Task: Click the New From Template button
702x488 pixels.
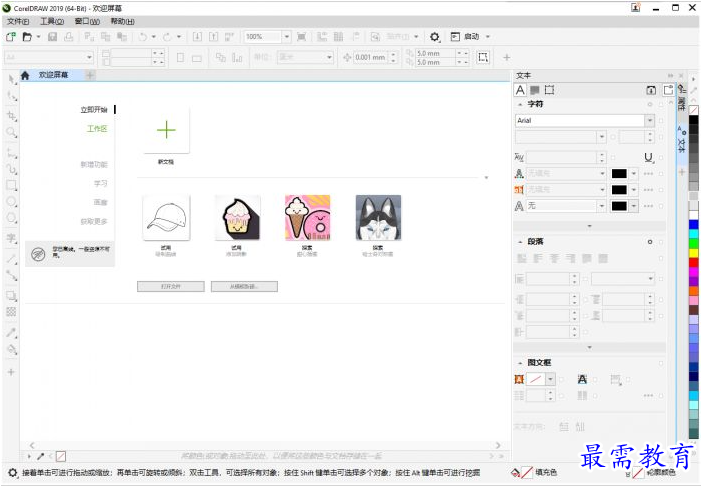Action: pos(244,287)
